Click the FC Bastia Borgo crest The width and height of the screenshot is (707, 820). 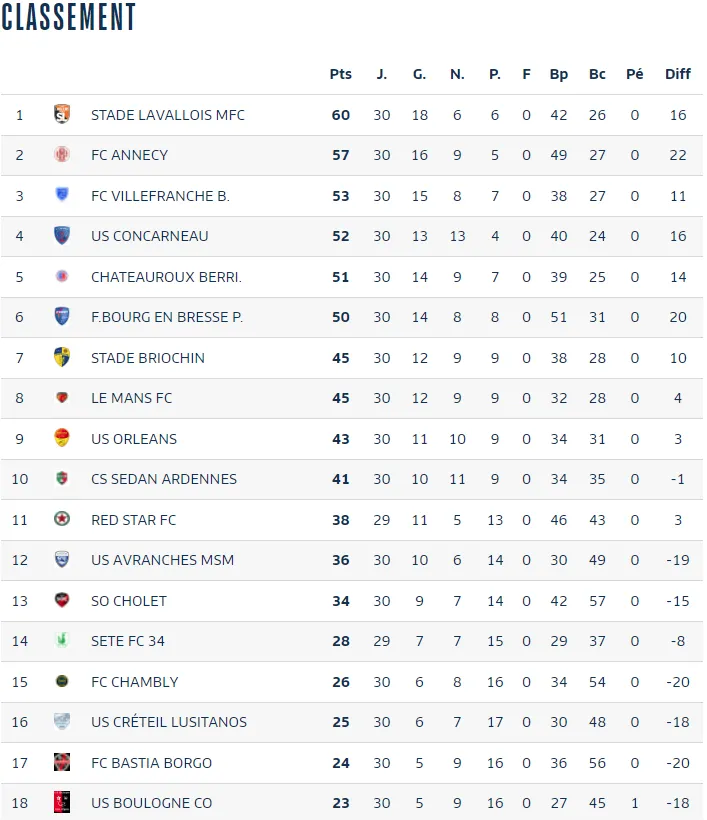pyautogui.click(x=61, y=762)
